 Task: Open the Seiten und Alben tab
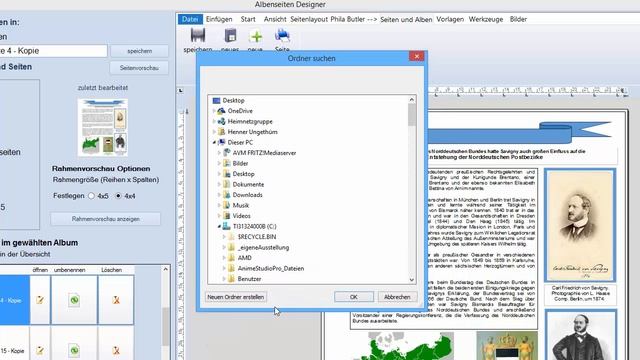coord(406,19)
